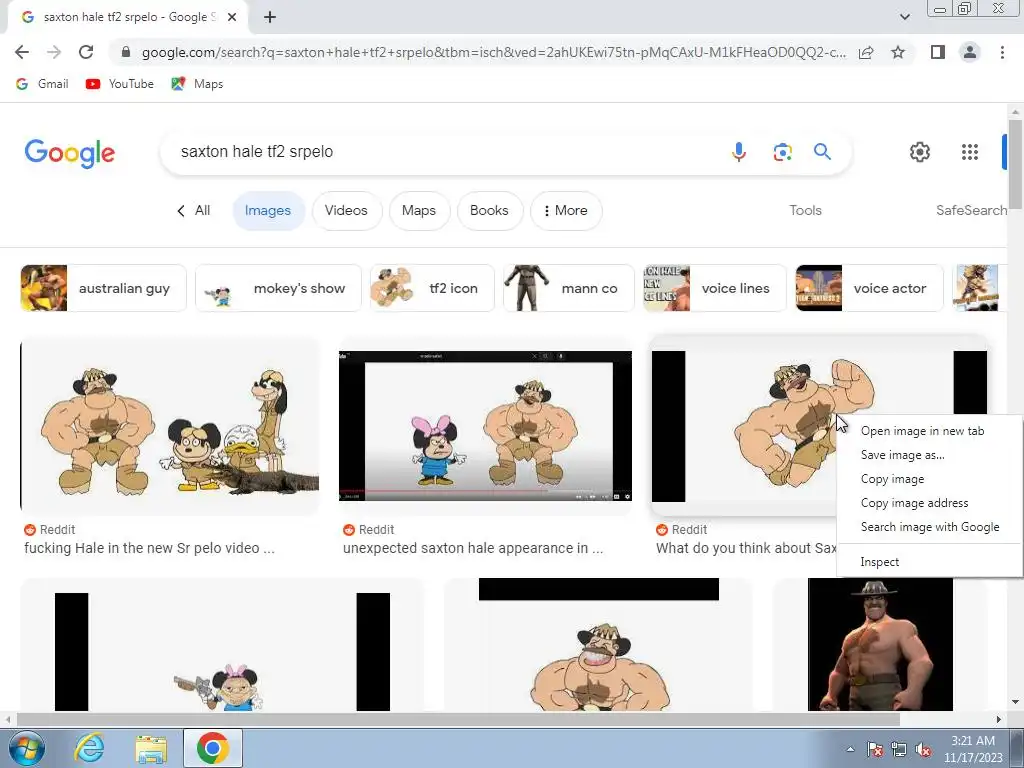
Task: Choose Copy image address
Action: point(914,503)
